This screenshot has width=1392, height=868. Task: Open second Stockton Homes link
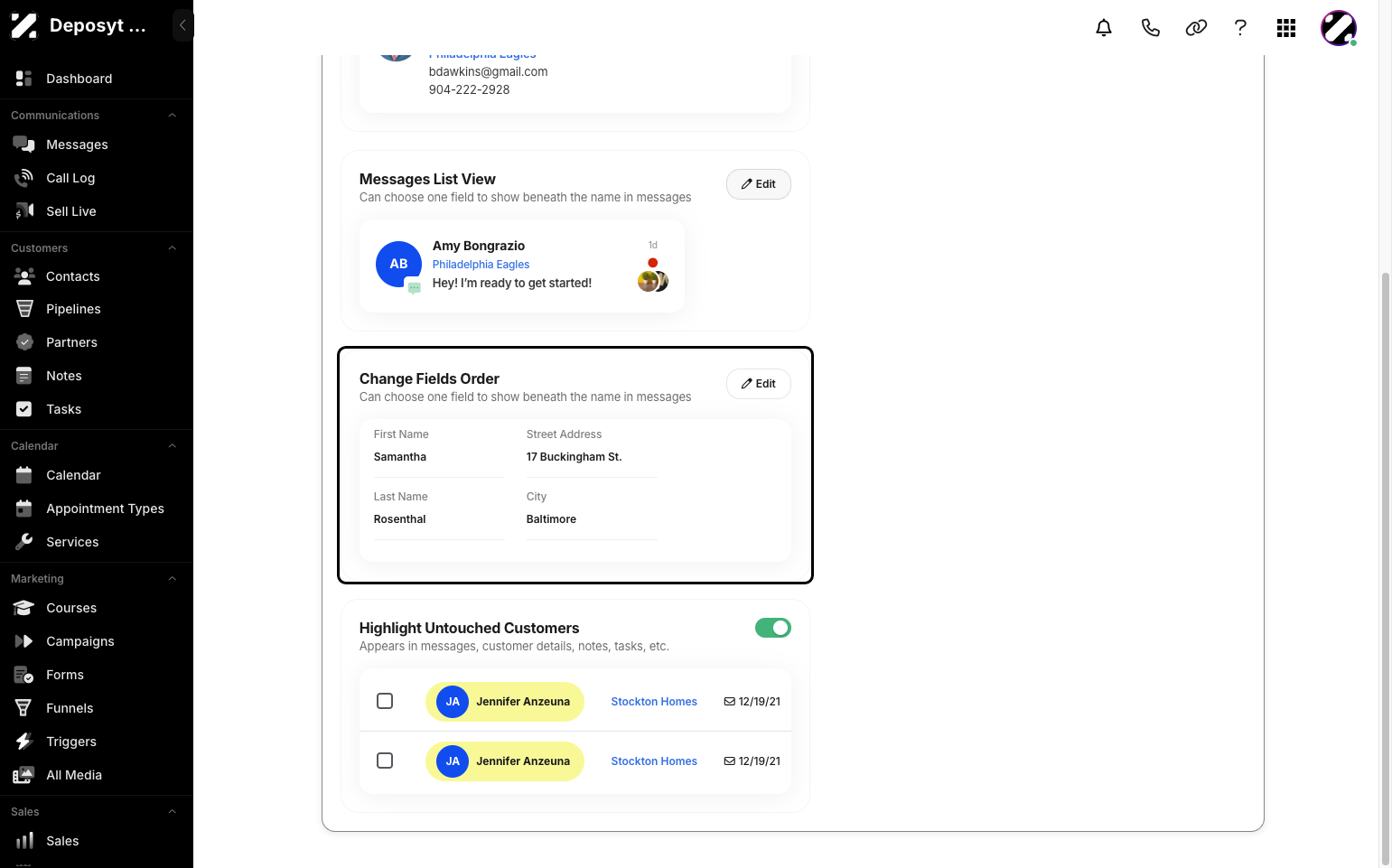point(654,761)
